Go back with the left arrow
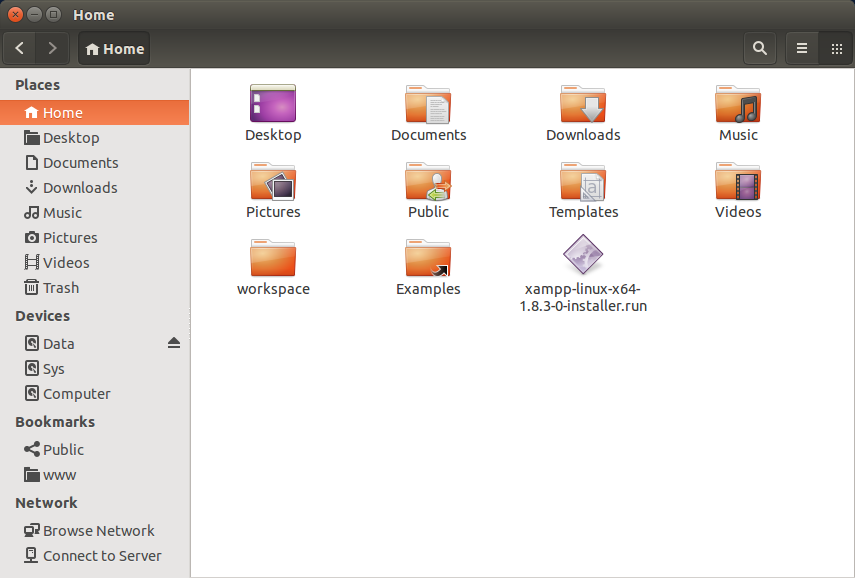 20,48
